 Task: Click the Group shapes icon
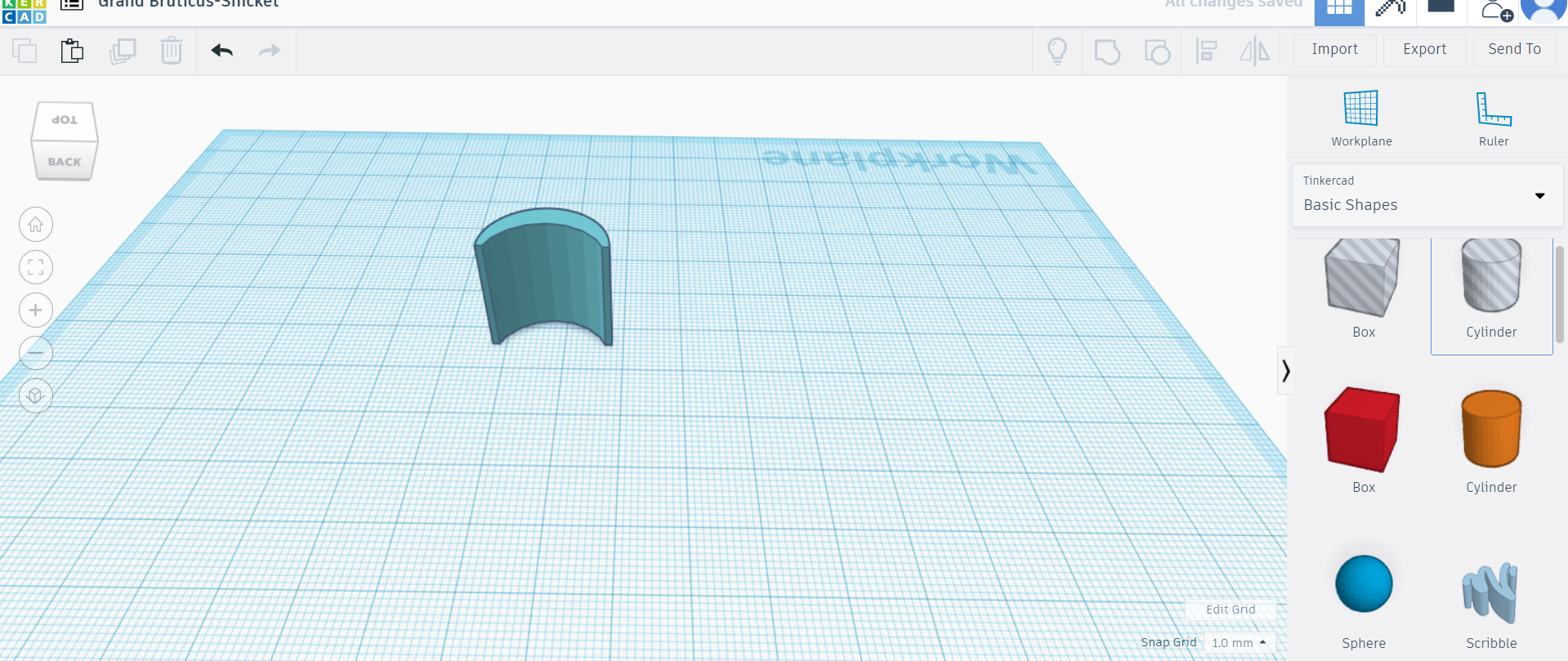(x=1107, y=51)
